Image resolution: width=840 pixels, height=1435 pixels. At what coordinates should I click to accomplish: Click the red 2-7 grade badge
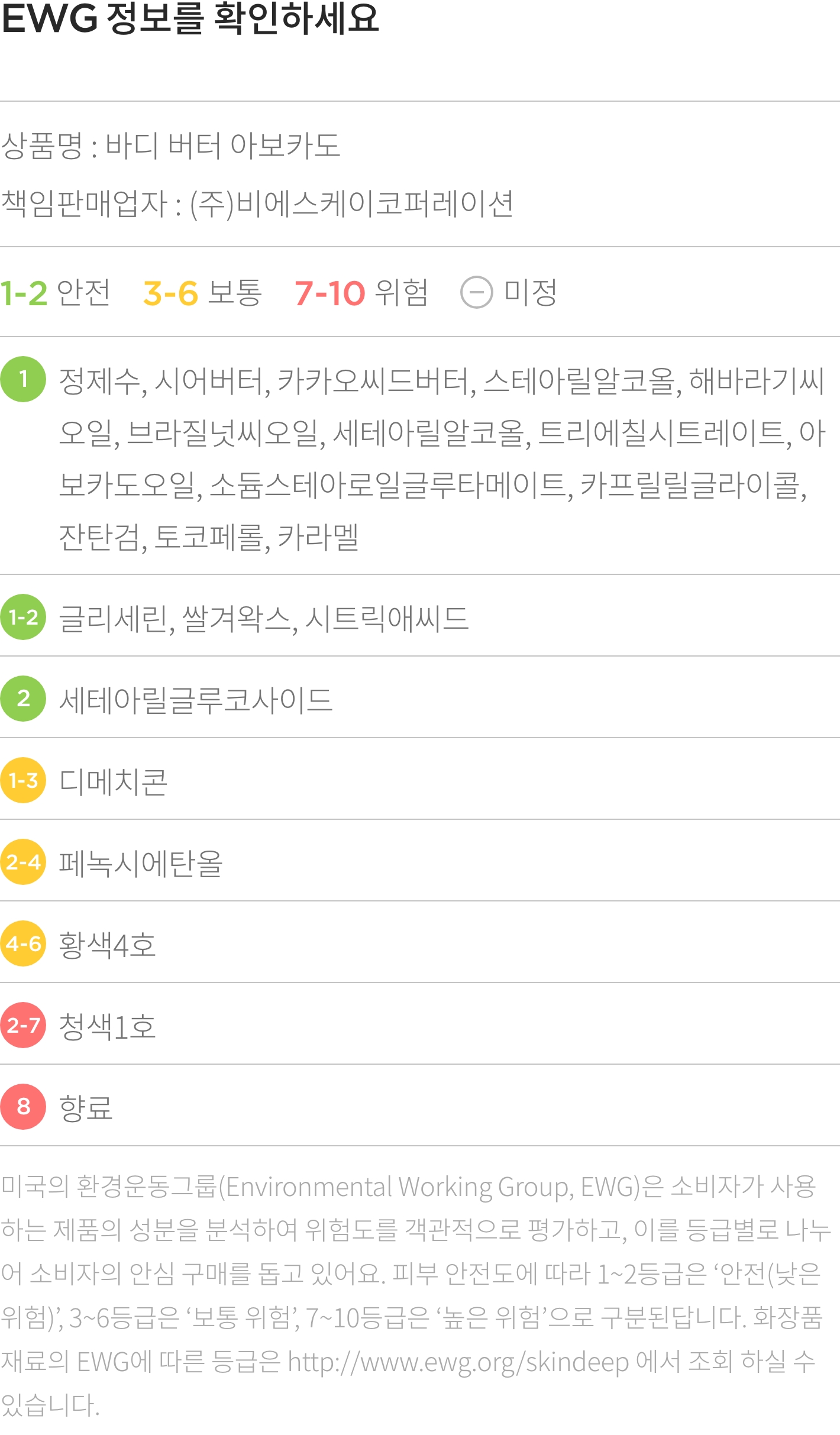coord(23,1025)
